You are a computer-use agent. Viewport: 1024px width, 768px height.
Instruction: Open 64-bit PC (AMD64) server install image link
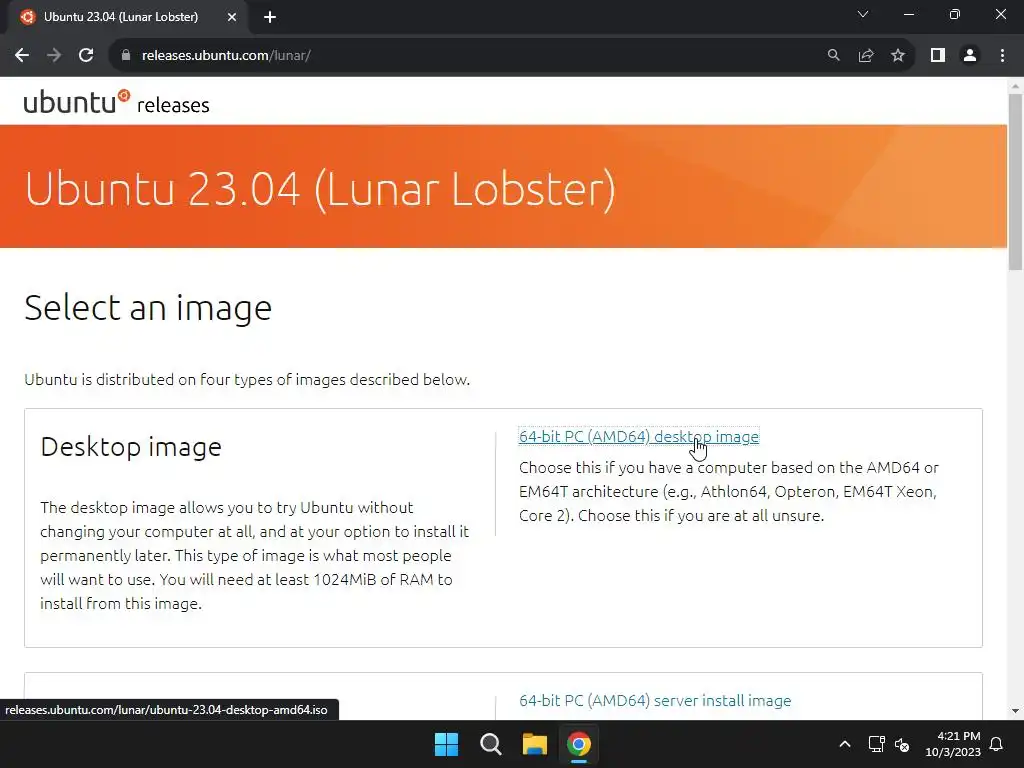pos(655,700)
